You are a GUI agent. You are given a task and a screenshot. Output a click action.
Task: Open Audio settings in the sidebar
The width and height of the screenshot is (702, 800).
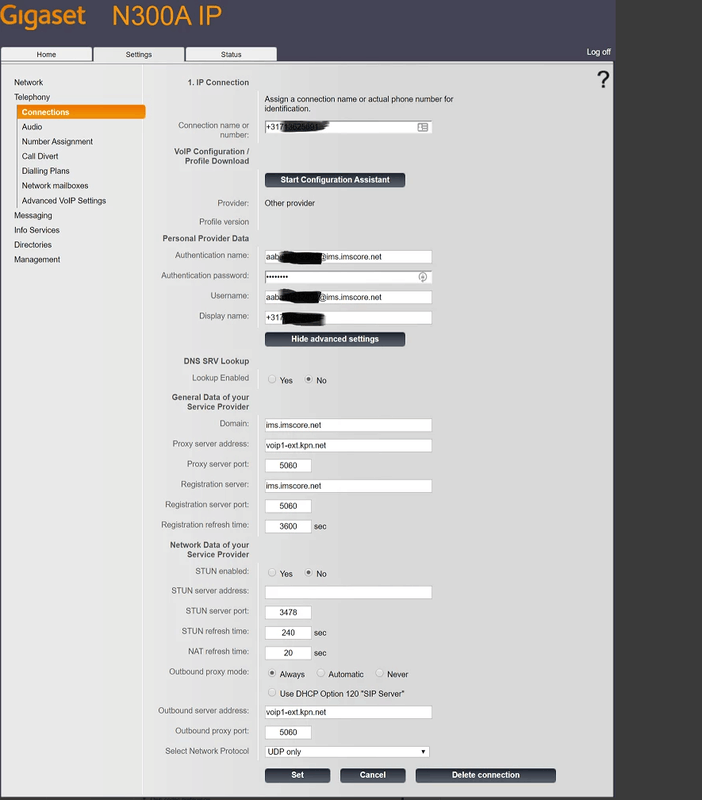tap(32, 127)
